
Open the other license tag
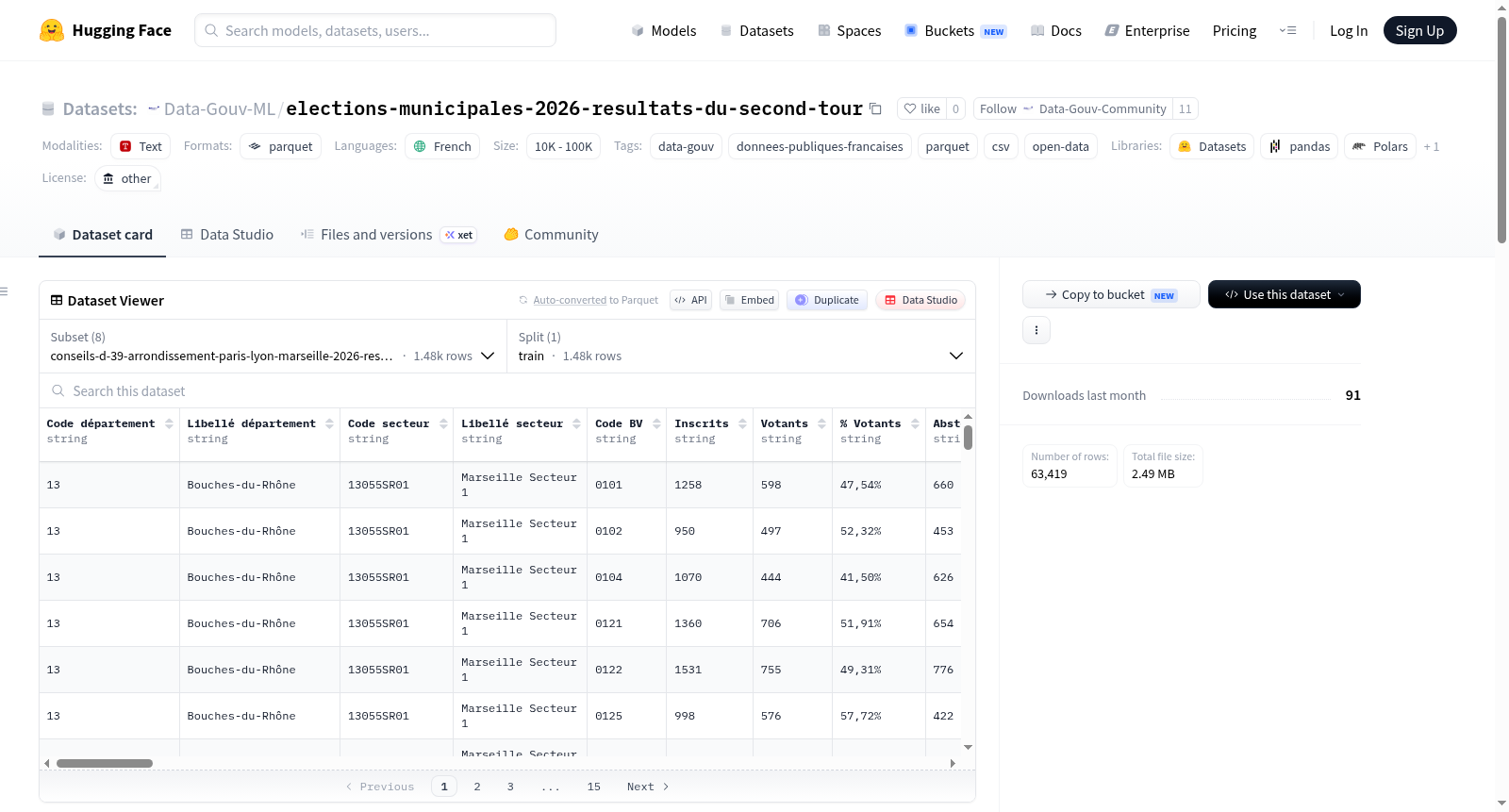[x=127, y=178]
